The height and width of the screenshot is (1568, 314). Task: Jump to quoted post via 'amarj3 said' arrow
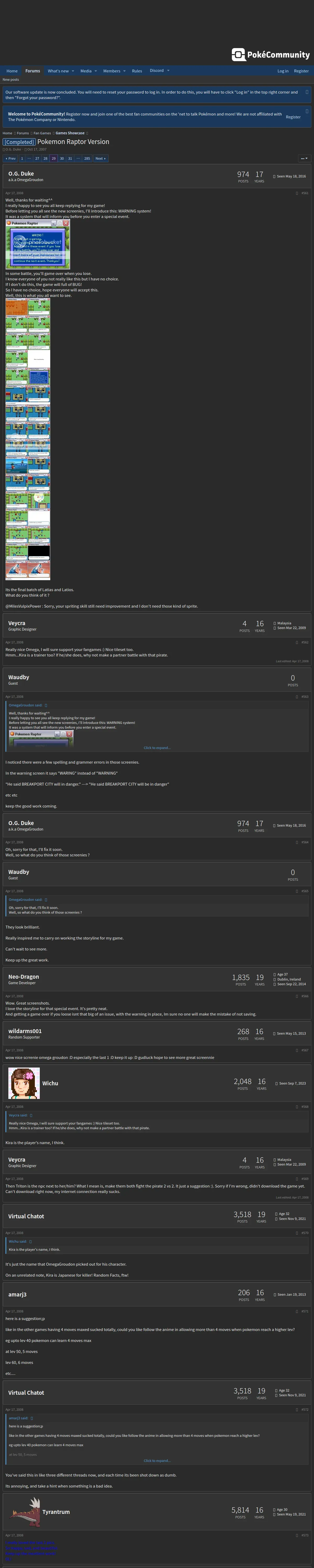pos(32,1418)
